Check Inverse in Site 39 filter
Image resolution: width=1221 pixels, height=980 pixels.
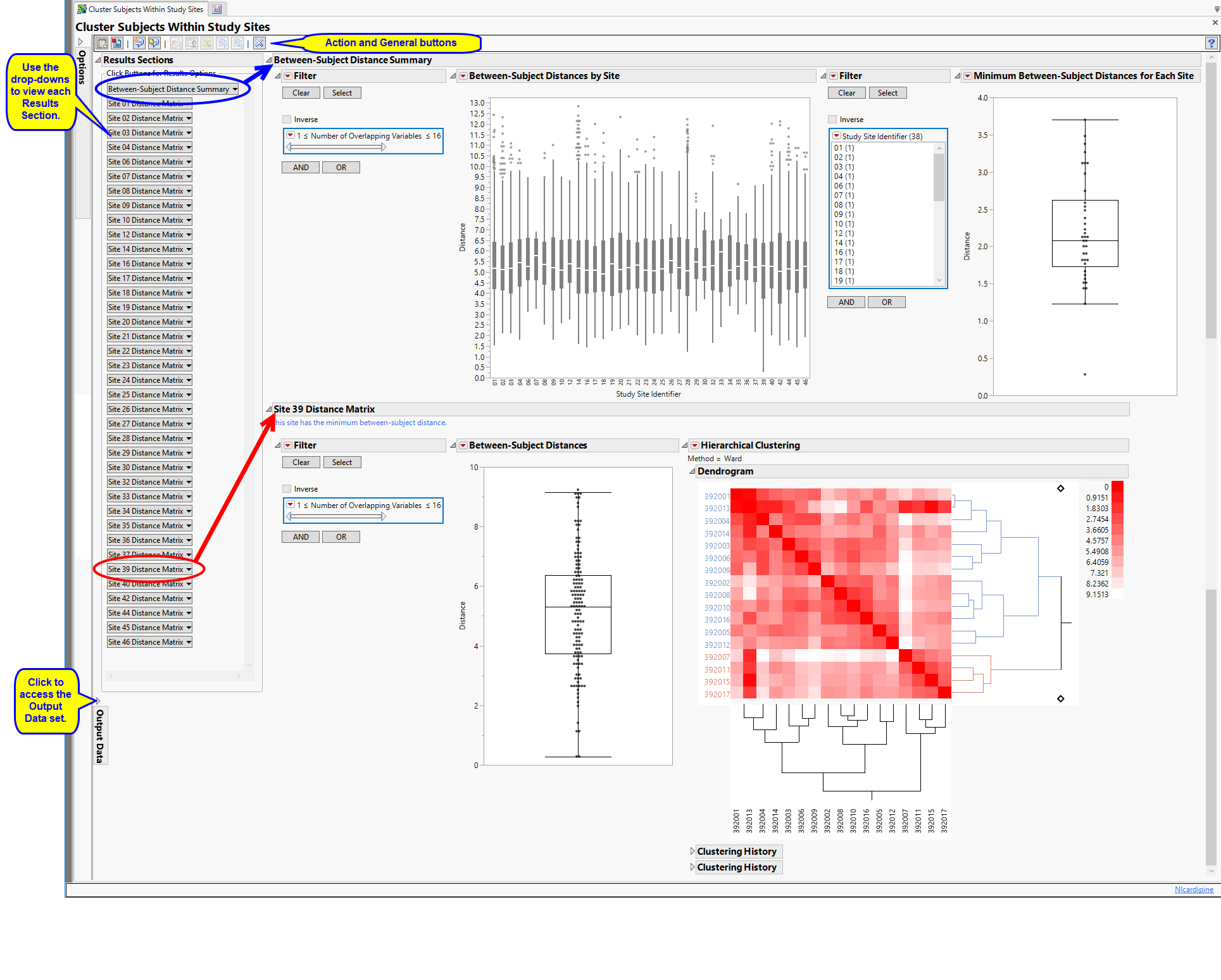coord(287,489)
